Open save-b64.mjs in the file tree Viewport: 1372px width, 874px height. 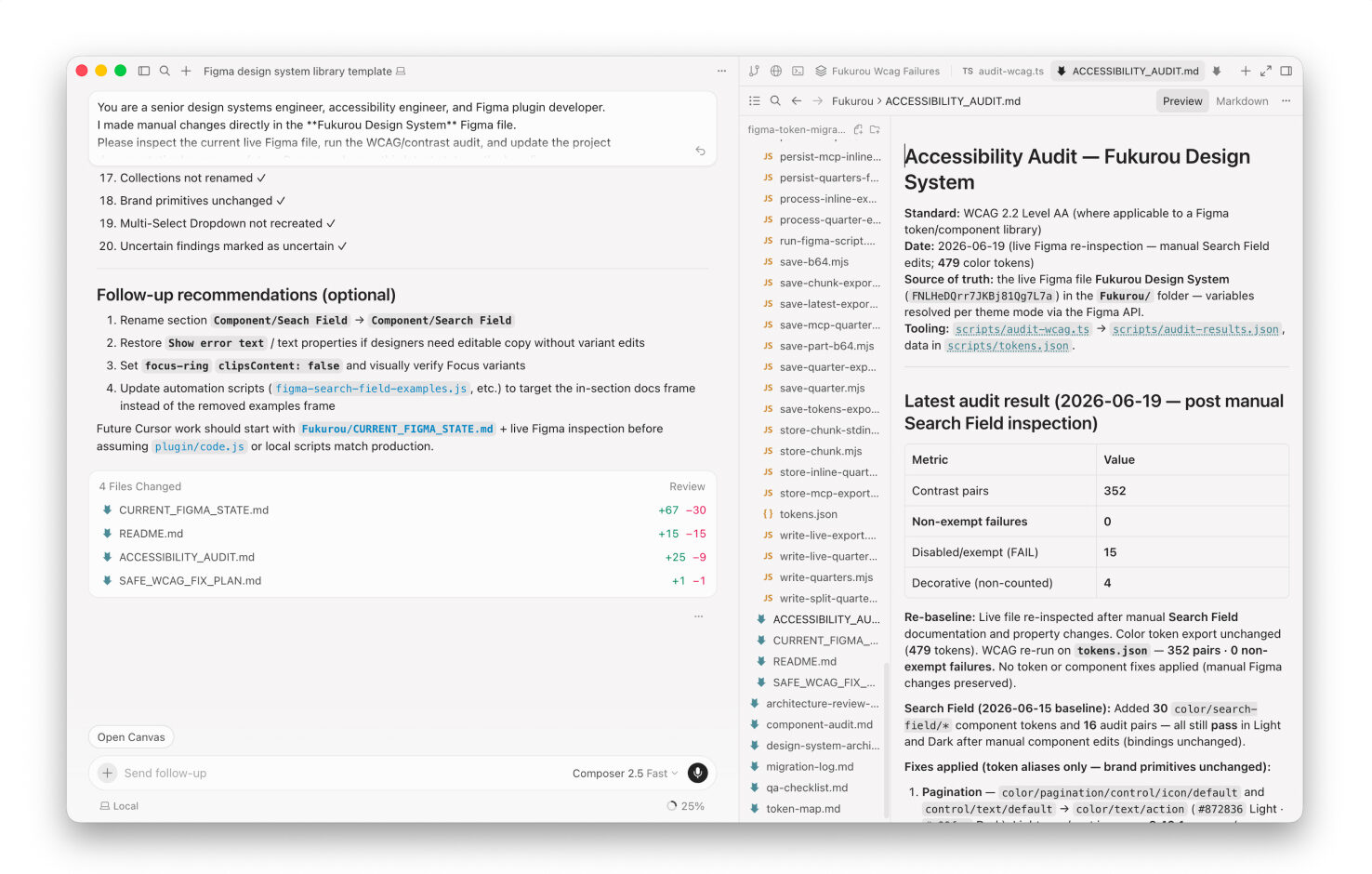(814, 262)
